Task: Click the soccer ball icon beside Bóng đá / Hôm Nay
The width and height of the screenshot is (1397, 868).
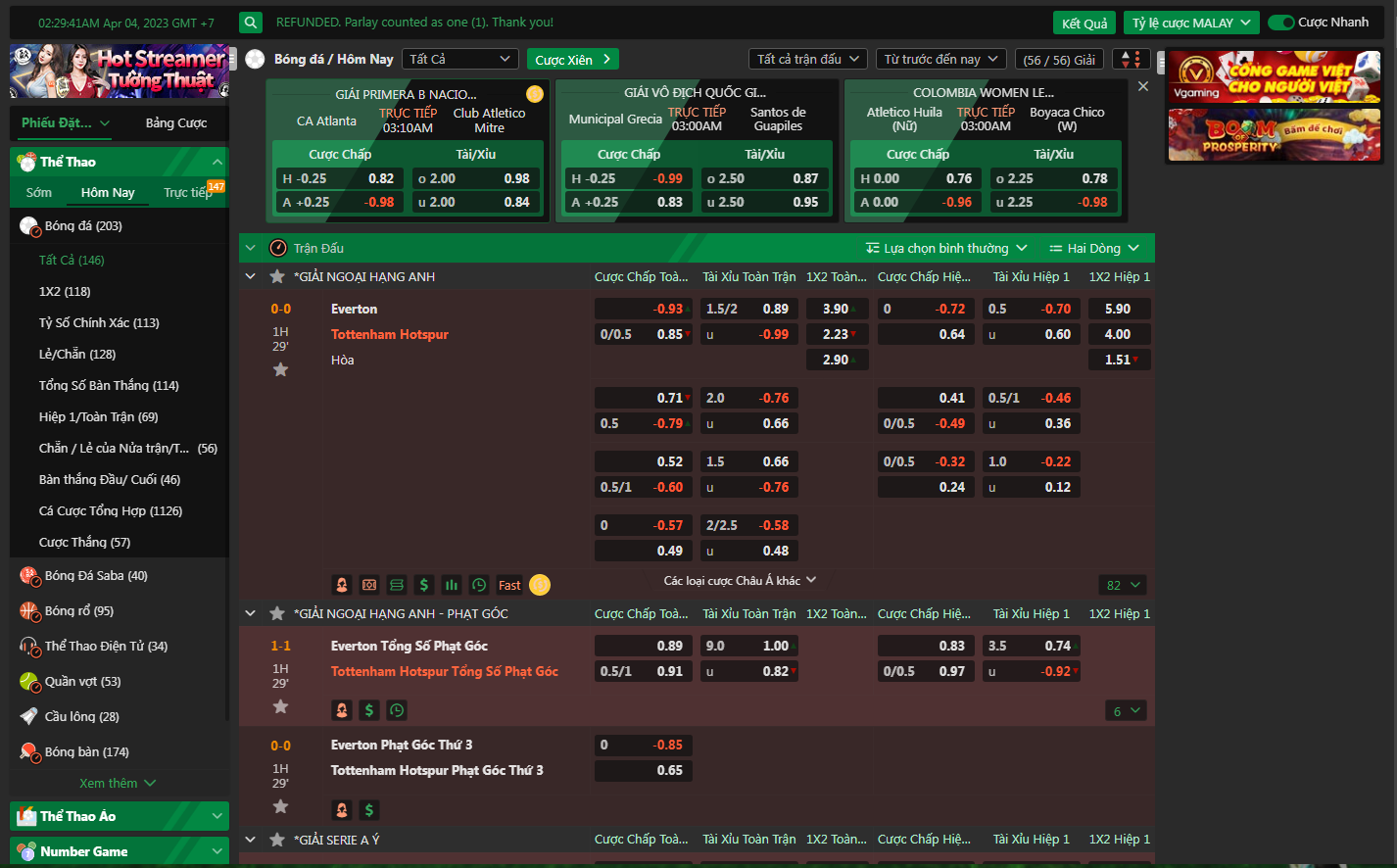Action: coord(255,59)
